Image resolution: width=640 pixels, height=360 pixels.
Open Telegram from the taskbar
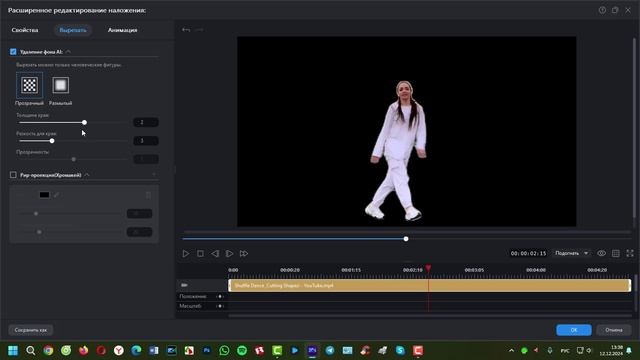330,351
